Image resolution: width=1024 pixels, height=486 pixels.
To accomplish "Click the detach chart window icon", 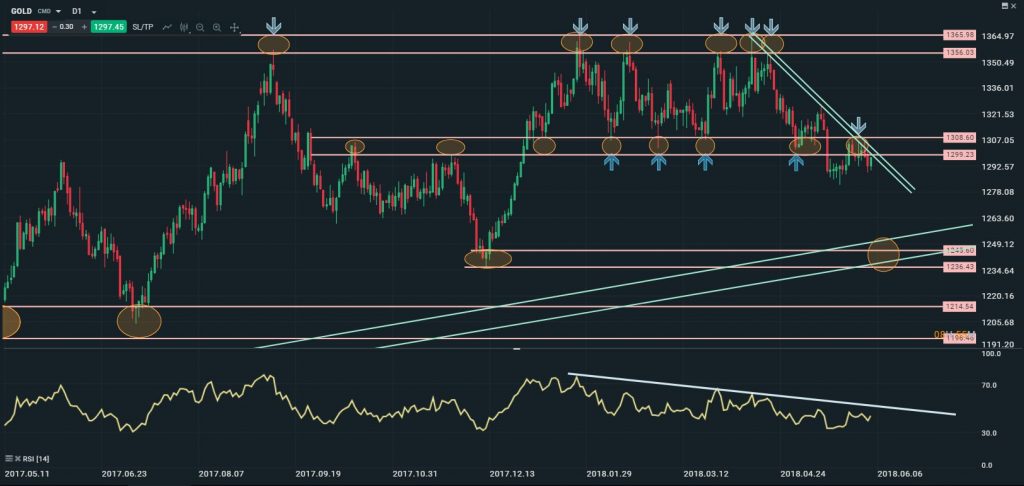I will pos(1004,5).
